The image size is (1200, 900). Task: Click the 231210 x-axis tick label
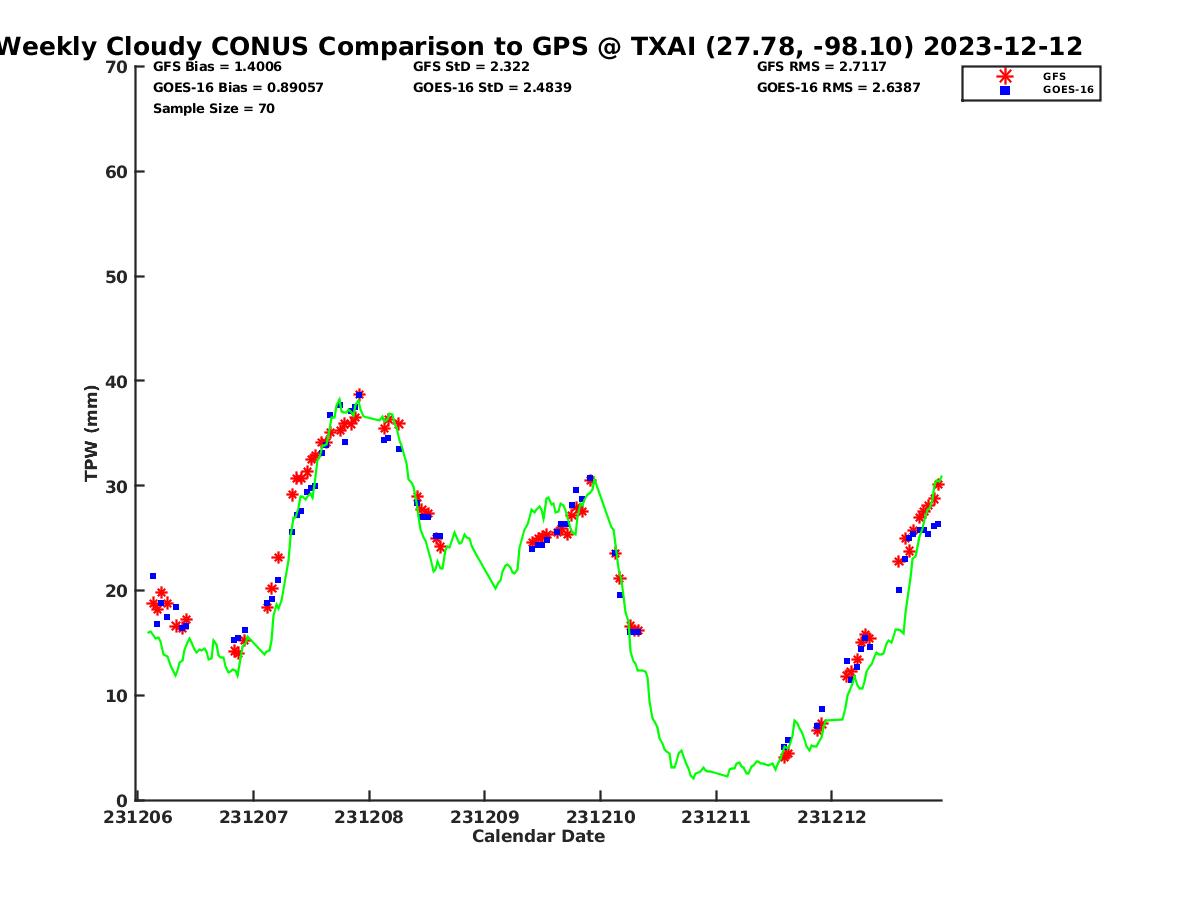point(600,818)
